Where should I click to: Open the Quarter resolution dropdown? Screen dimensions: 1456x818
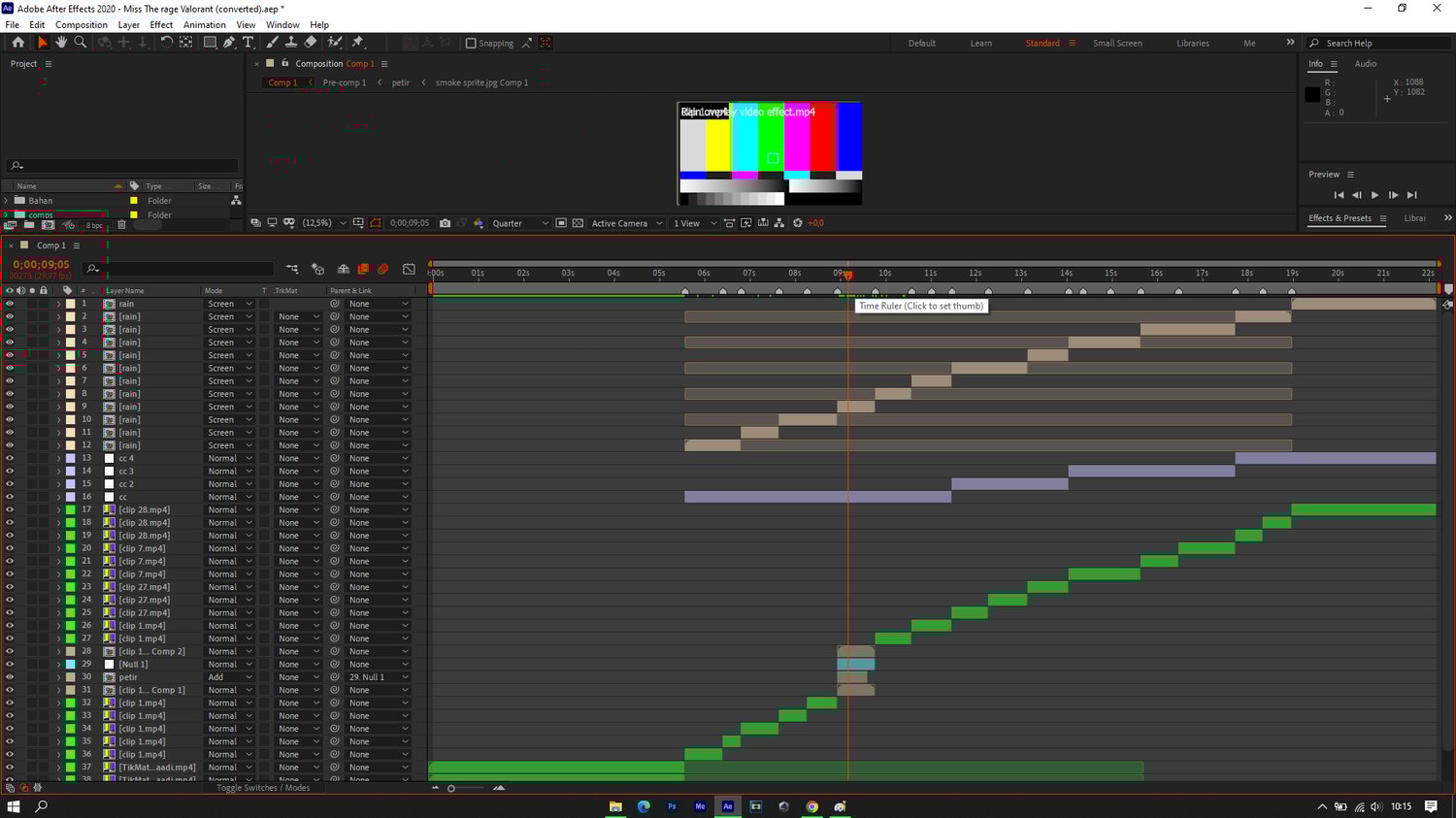[x=520, y=223]
